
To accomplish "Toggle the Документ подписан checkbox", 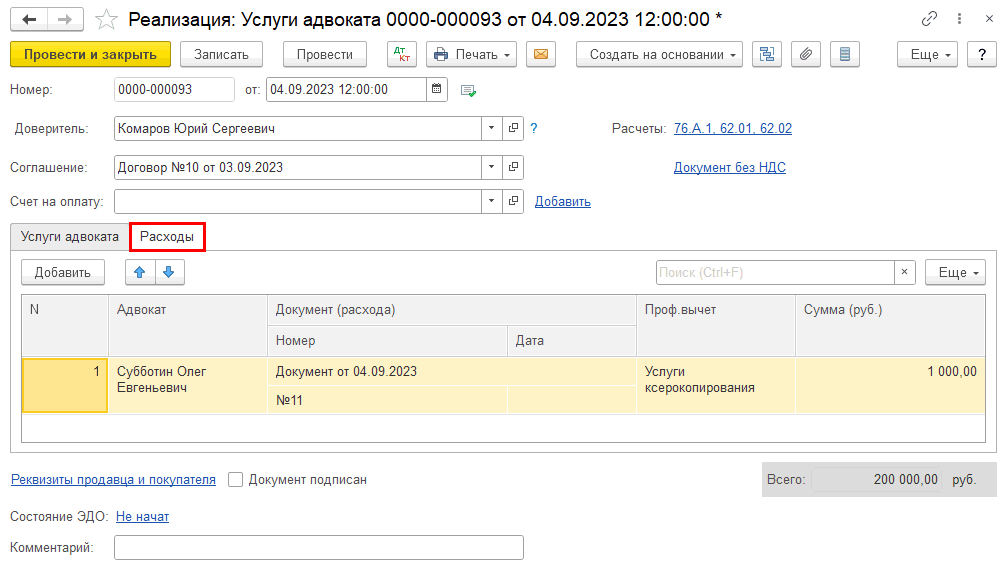I will tap(235, 480).
